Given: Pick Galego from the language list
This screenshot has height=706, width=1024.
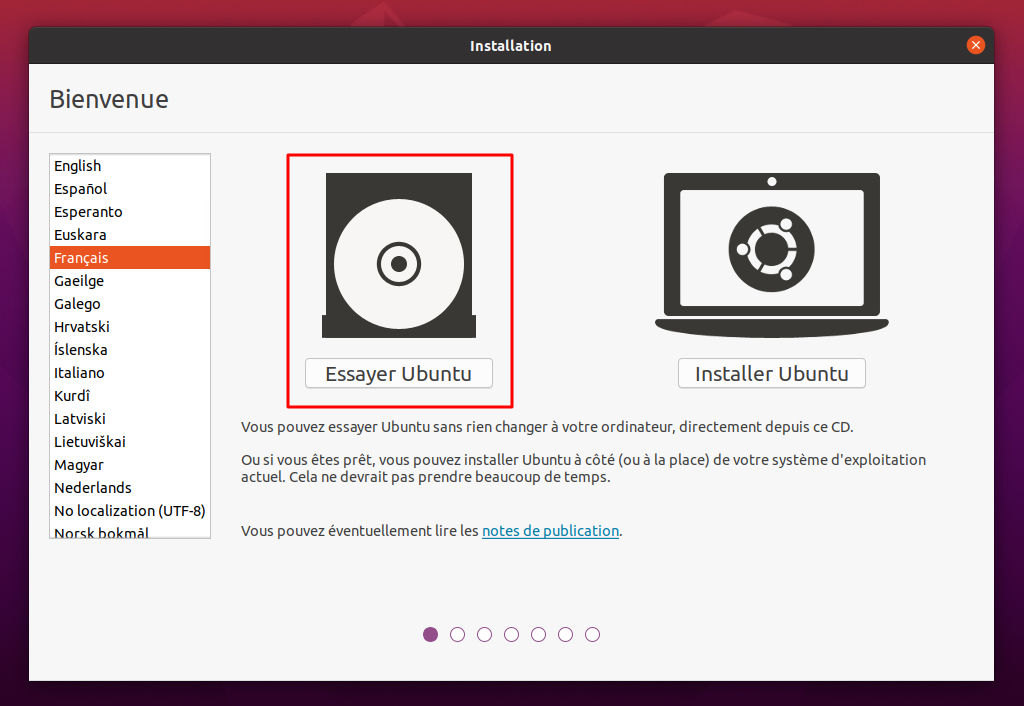Looking at the screenshot, I should pyautogui.click(x=130, y=304).
